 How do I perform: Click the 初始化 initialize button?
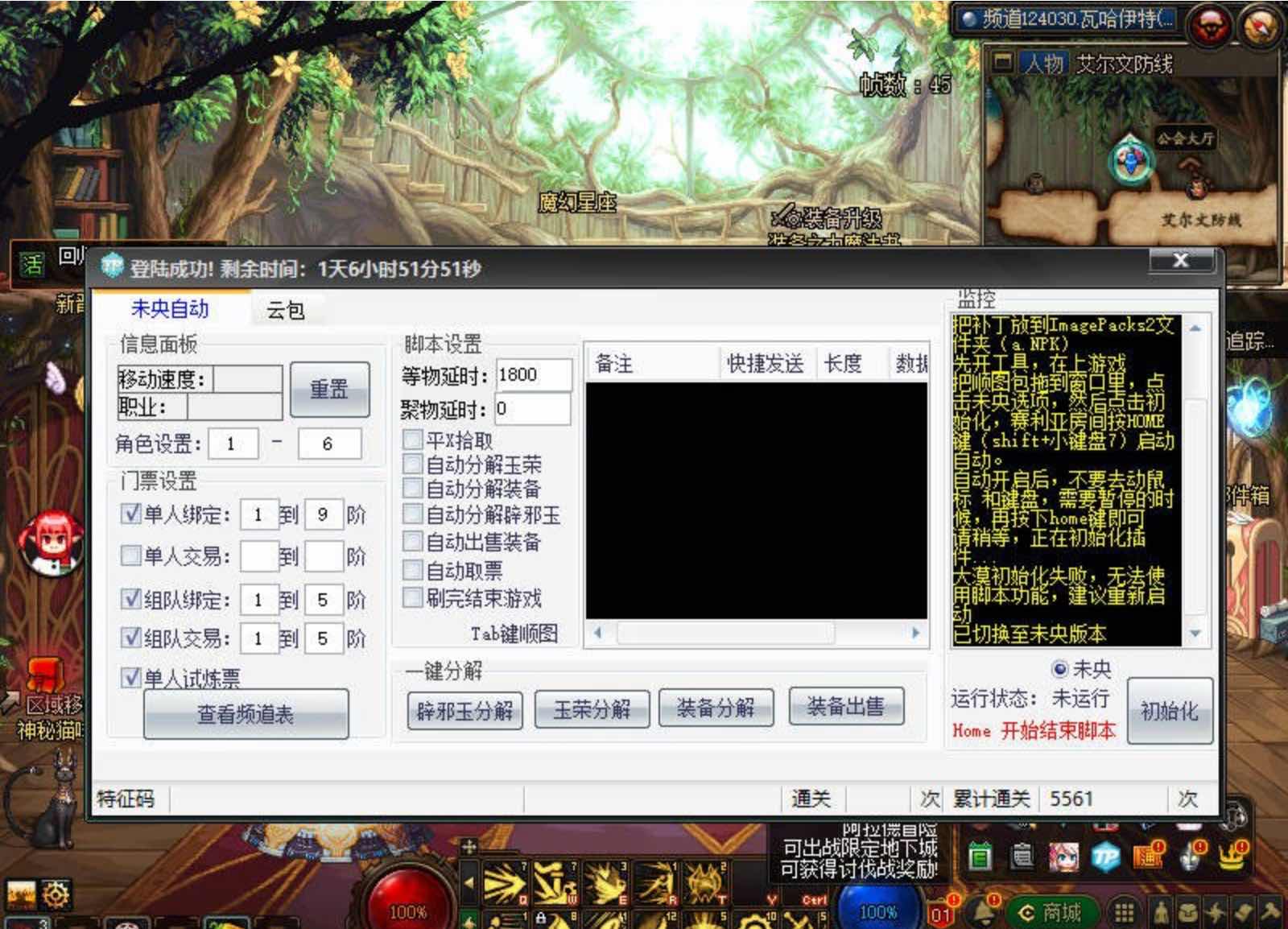(x=1169, y=710)
